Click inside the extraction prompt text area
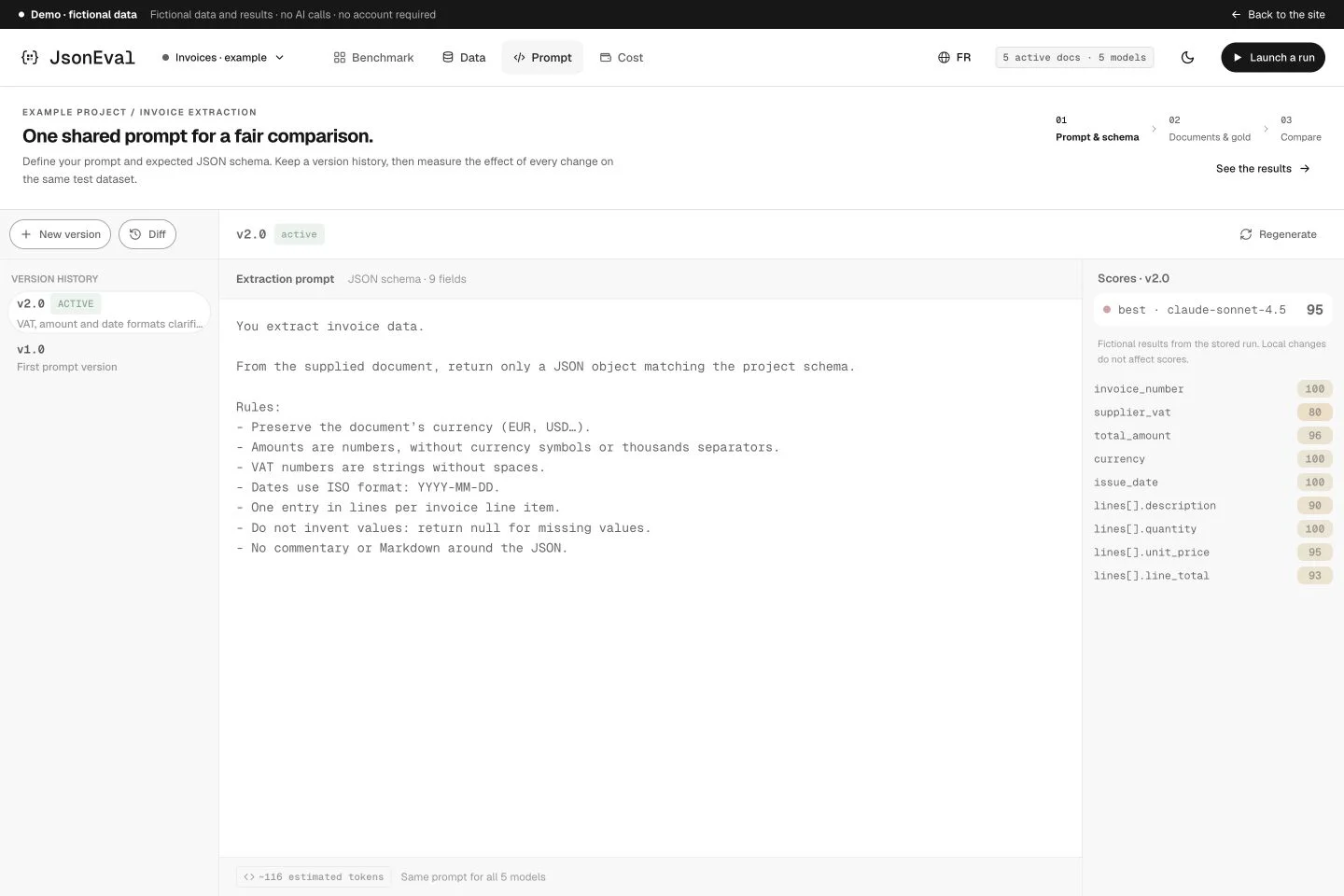 tap(651, 578)
